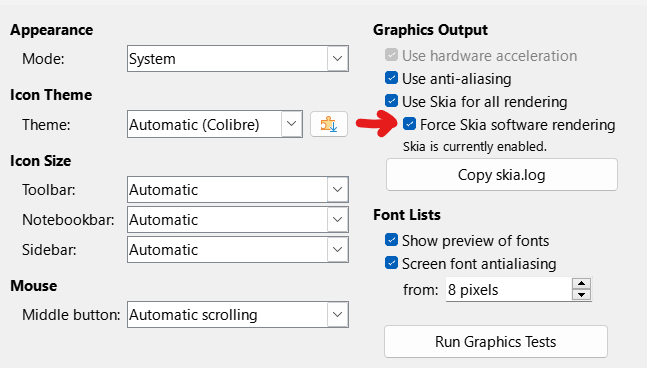Open the Notebookbar icon size dropdown
The image size is (647, 368).
pos(238,219)
